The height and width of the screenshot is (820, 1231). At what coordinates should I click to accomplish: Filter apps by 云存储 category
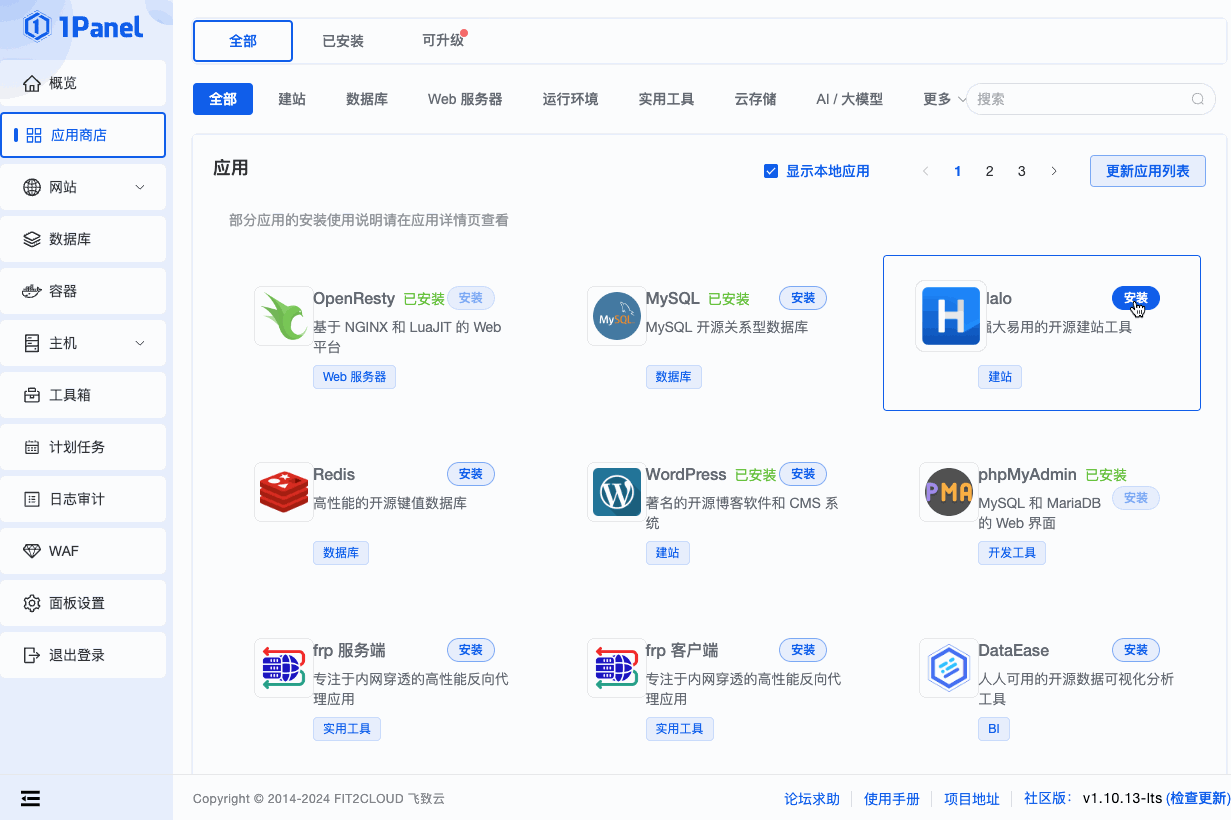755,99
